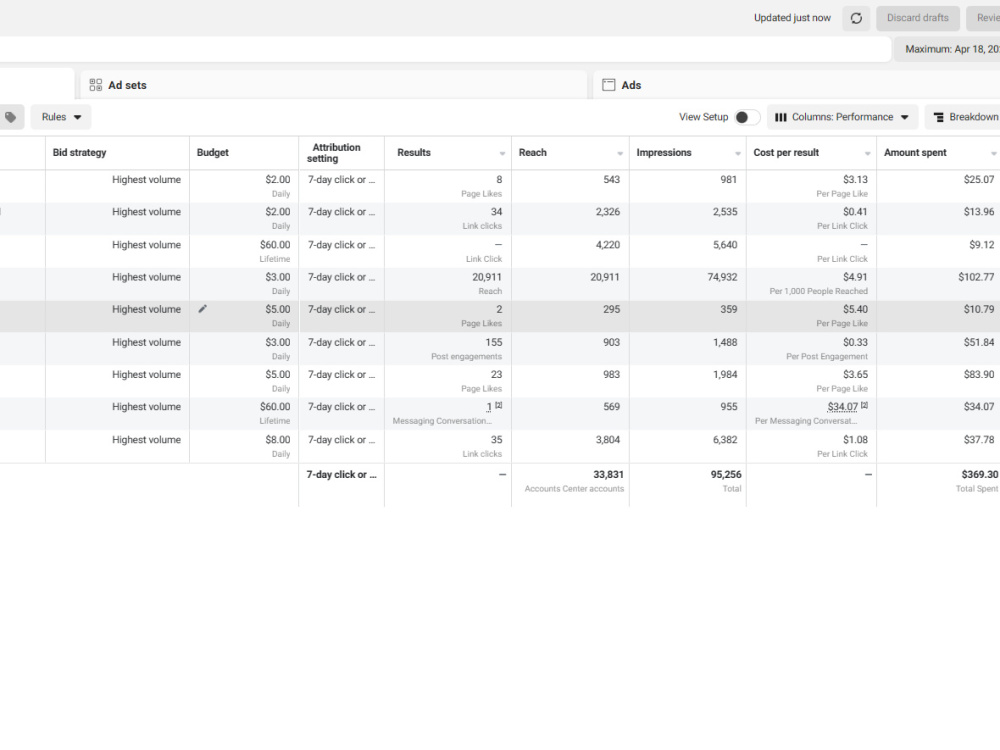Image resolution: width=1000 pixels, height=750 pixels.
Task: Click the Ad sets grid icon
Action: tap(96, 85)
